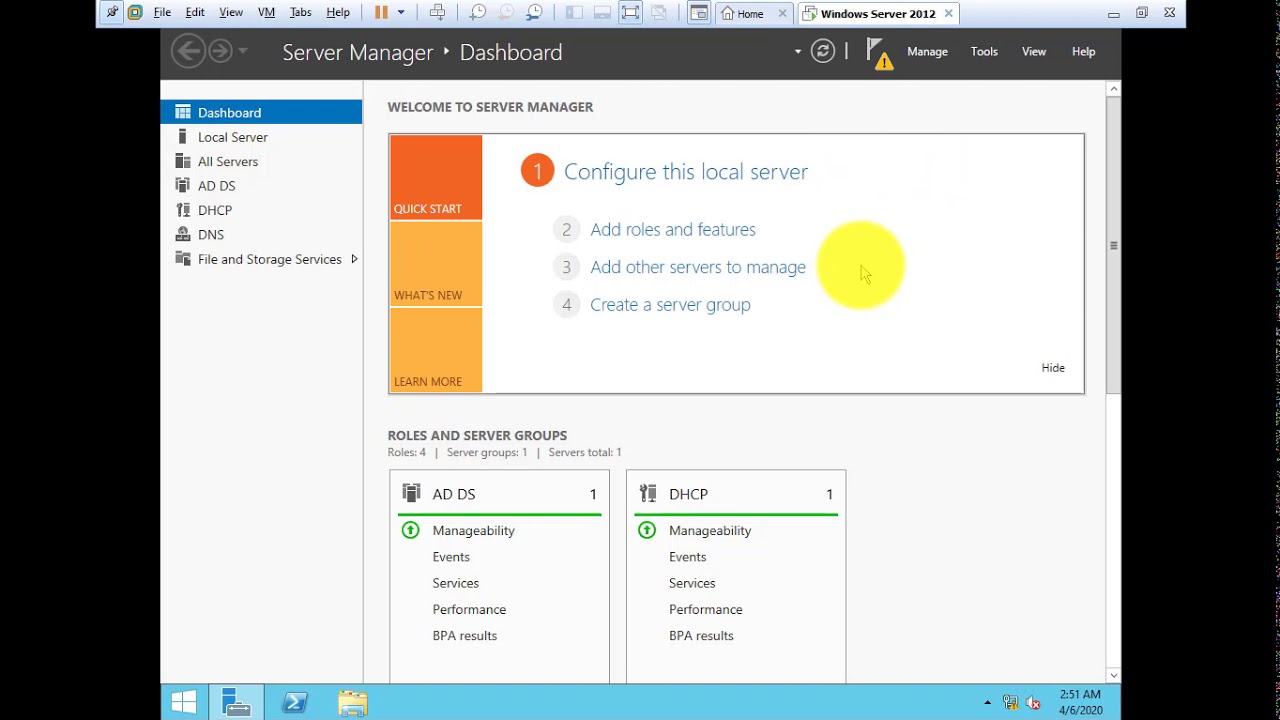Click the LEARN MORE tile
1280x720 pixels.
point(436,350)
